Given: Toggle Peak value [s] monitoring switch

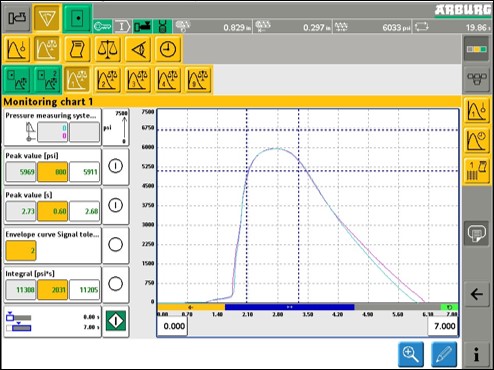Looking at the screenshot, I should click(115, 205).
